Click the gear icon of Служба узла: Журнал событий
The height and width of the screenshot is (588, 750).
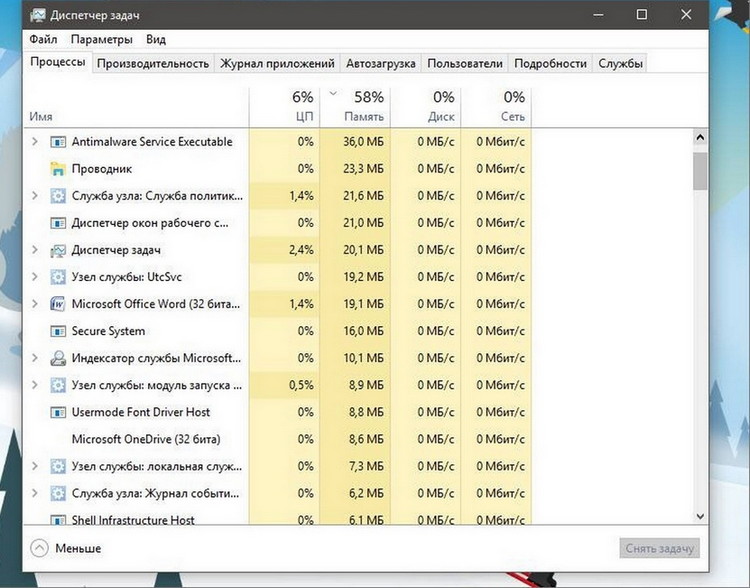(x=58, y=493)
